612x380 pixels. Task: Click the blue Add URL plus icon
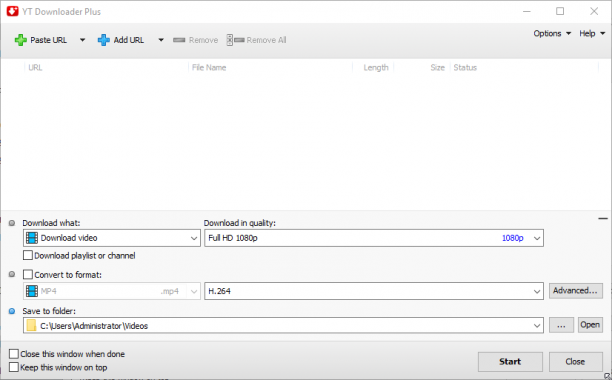(x=103, y=40)
